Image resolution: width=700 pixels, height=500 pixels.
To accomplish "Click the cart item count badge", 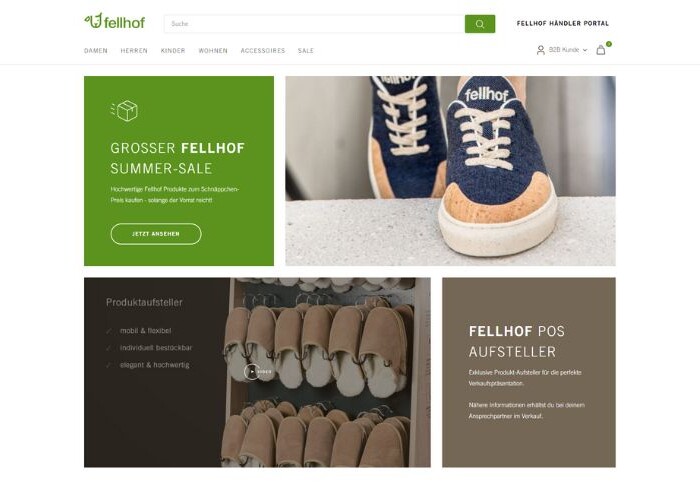I will pyautogui.click(x=609, y=44).
